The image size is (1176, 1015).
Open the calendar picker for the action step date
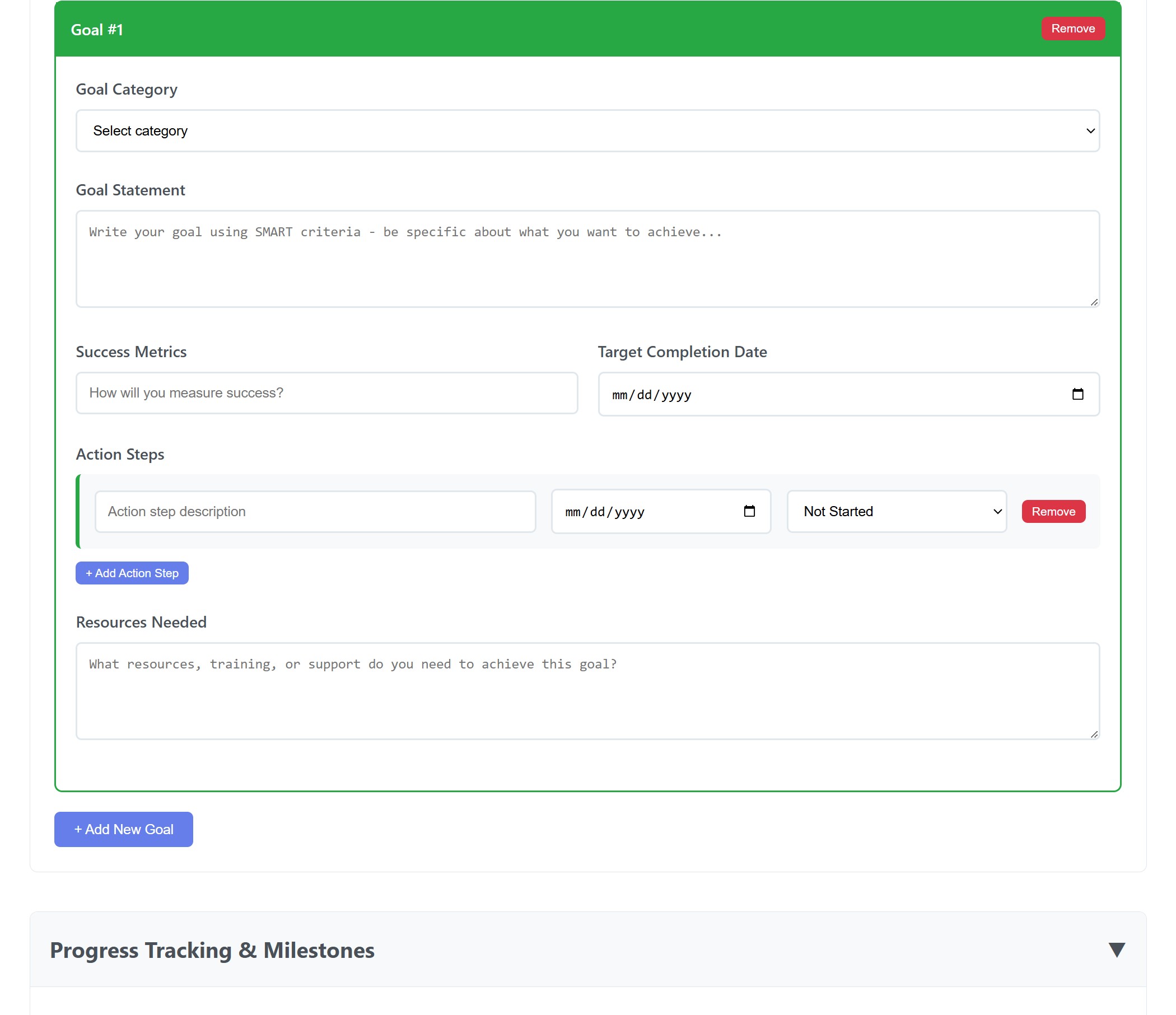click(750, 511)
